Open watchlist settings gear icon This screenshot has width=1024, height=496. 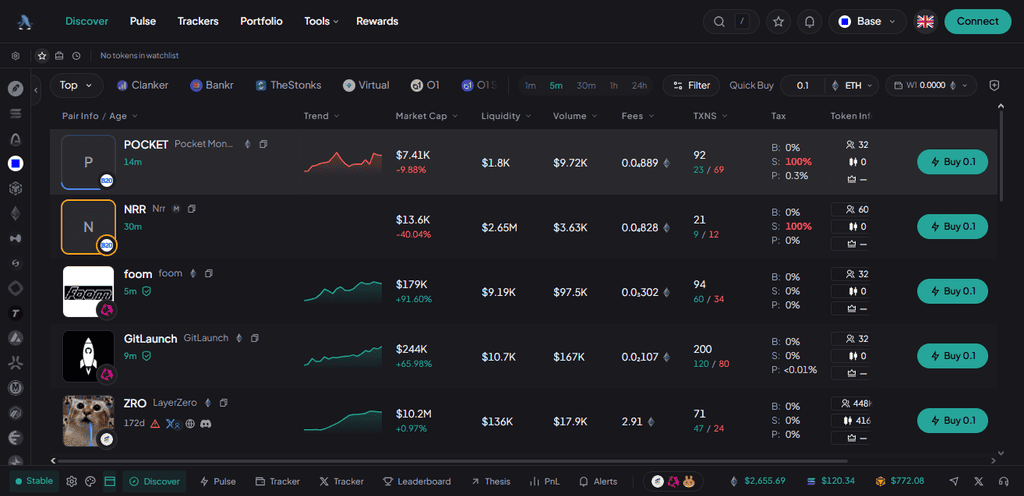[x=16, y=56]
